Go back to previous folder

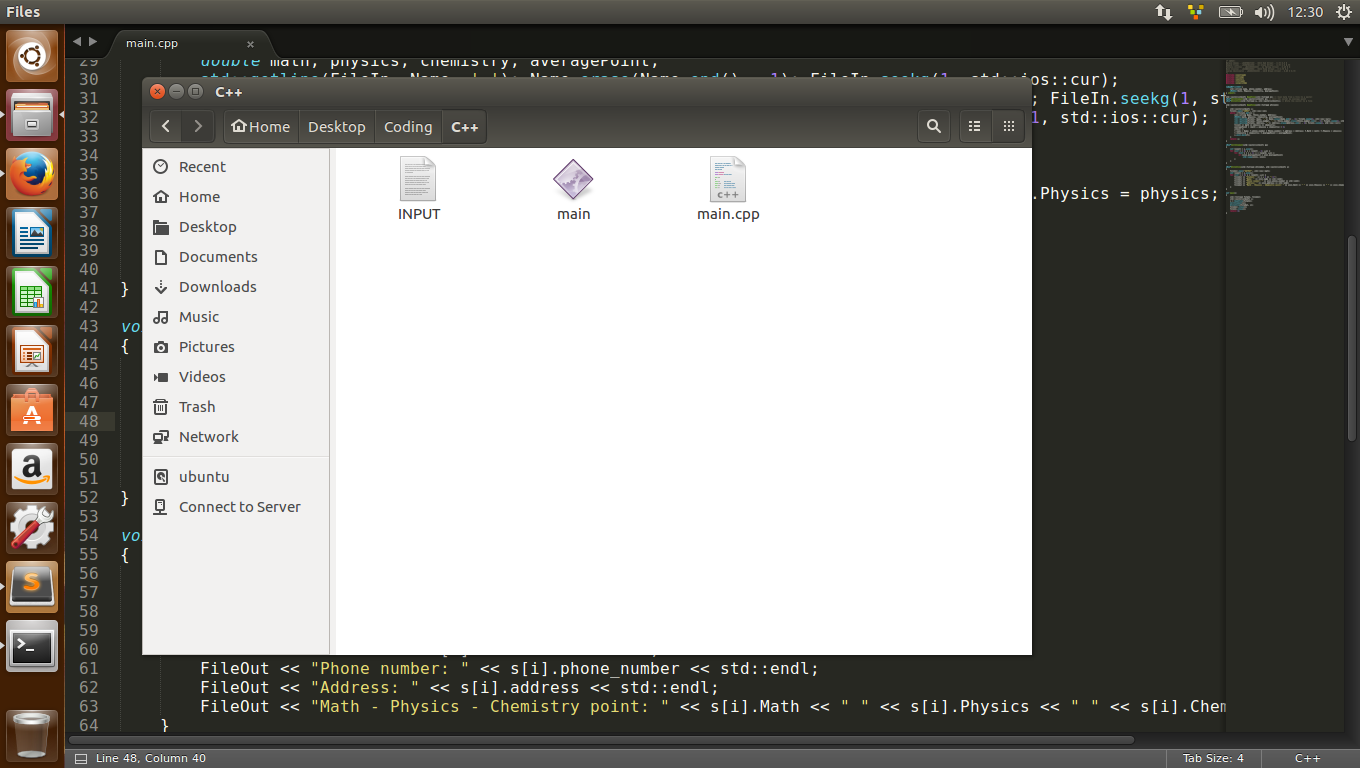pos(166,127)
